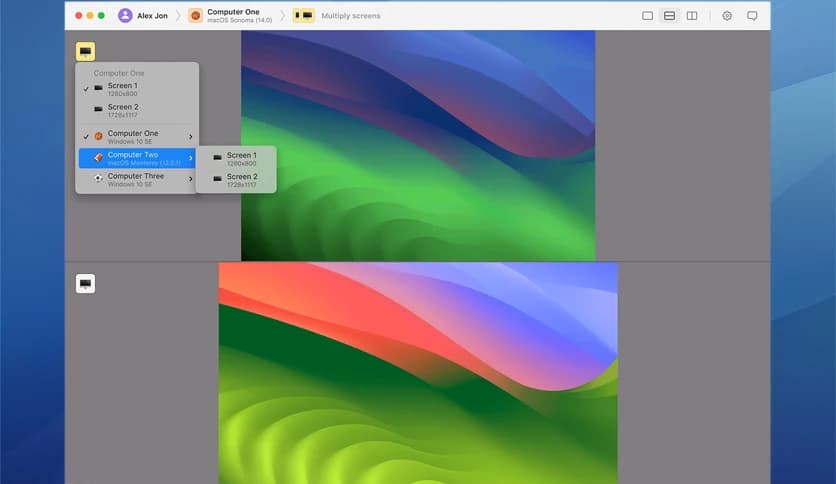Pick Screen 1 in Computer Two submenu

[236, 159]
